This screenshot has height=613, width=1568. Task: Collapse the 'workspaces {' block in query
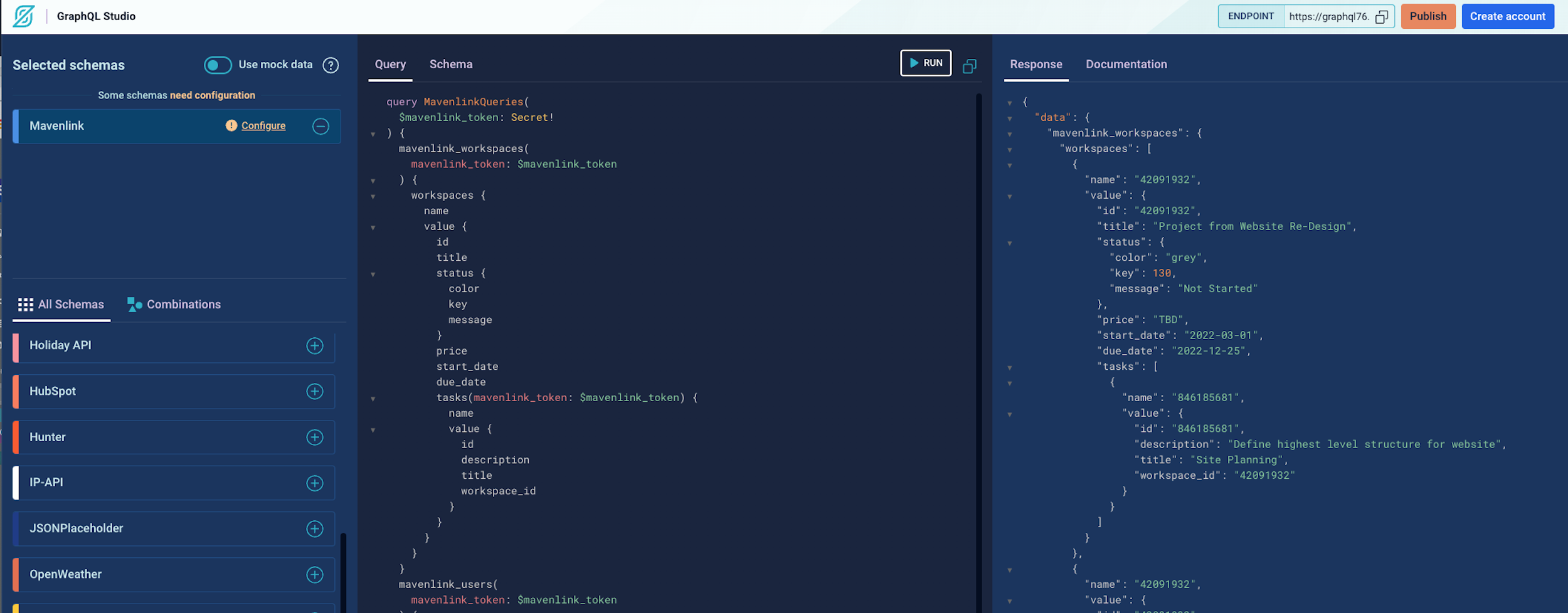click(373, 196)
